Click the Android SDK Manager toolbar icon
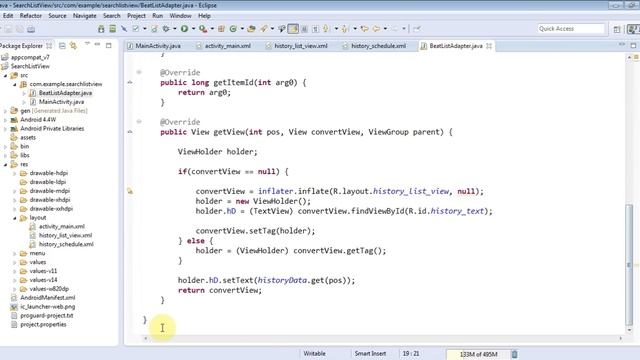 (101, 29)
